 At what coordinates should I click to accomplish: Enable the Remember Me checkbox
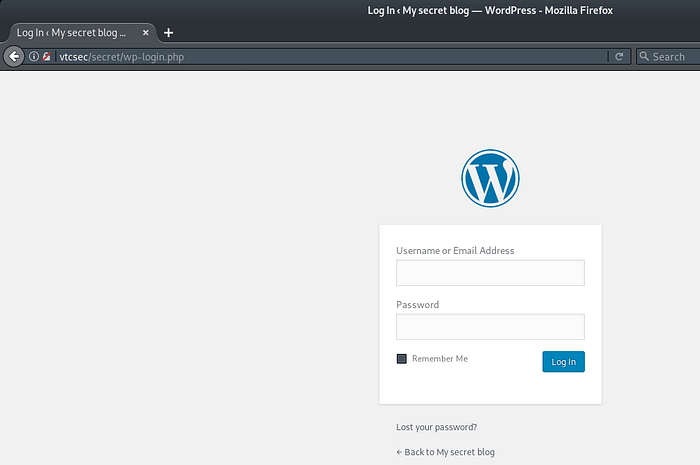[402, 359]
